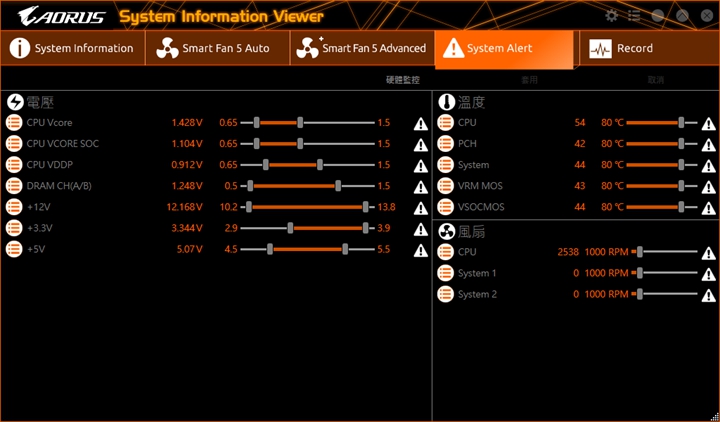The width and height of the screenshot is (720, 422).
Task: Open the System Information tab
Action: 73,48
